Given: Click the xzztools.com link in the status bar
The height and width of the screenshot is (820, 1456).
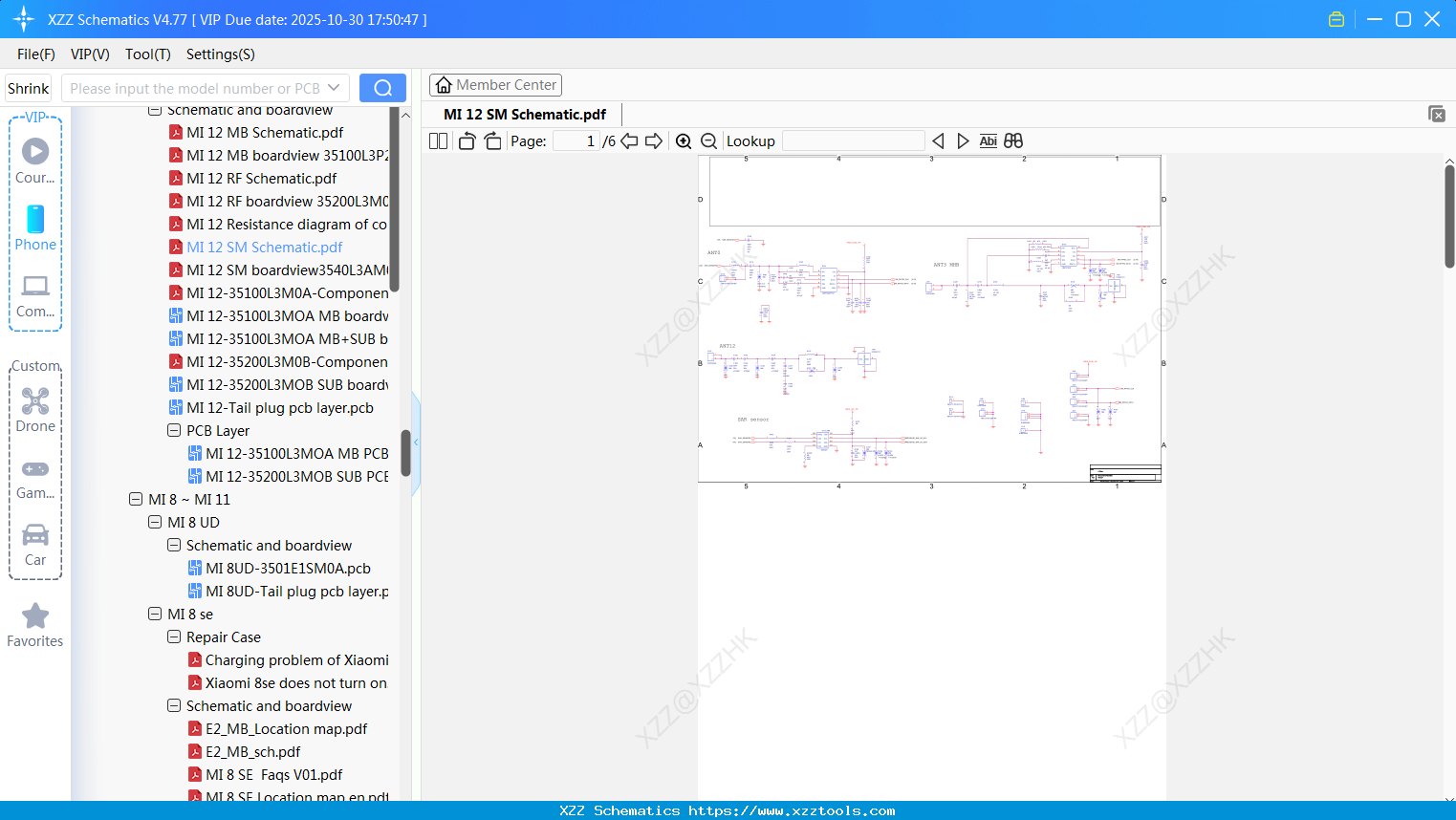Looking at the screenshot, I should point(792,810).
